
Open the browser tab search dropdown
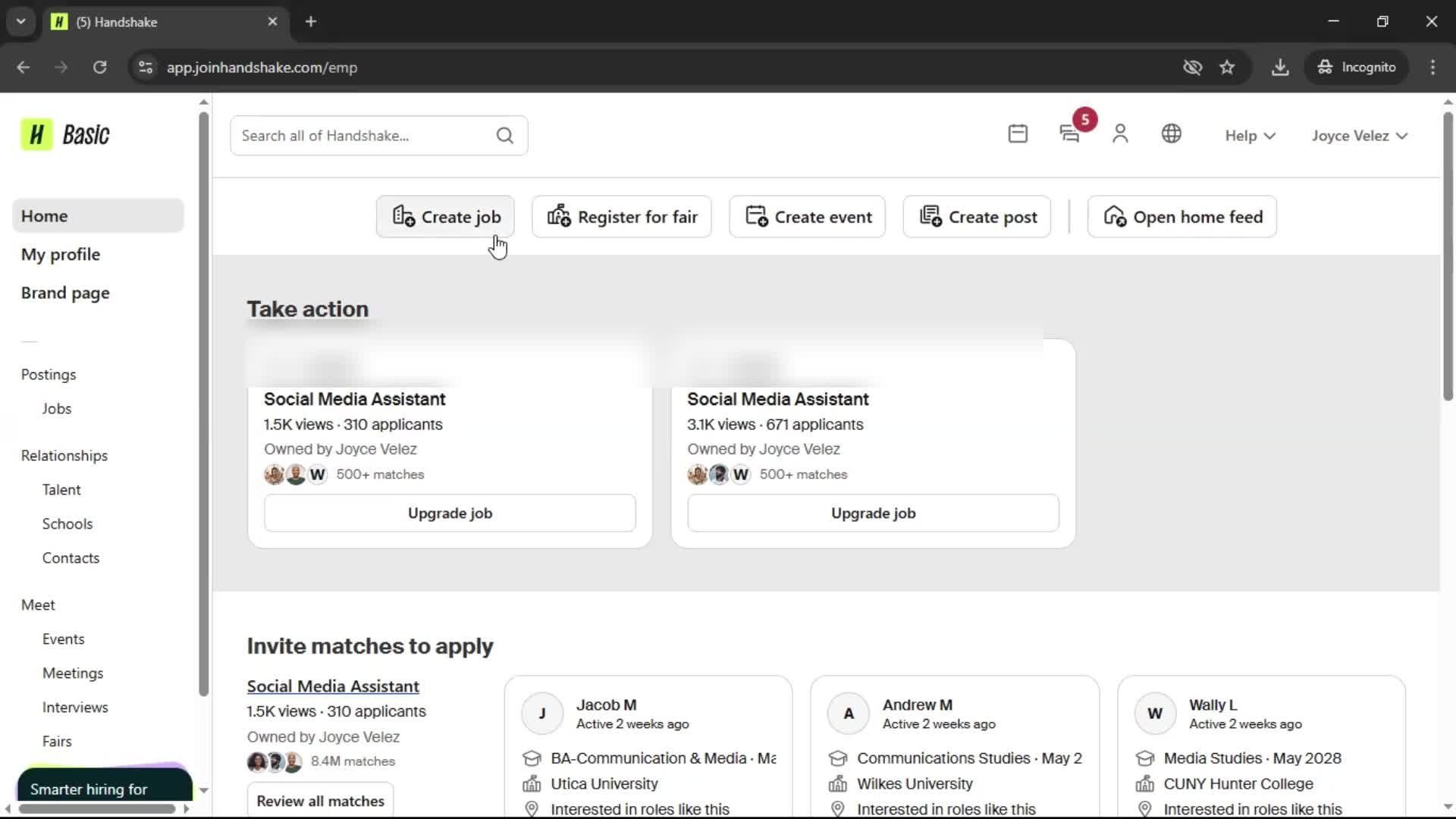(x=21, y=21)
